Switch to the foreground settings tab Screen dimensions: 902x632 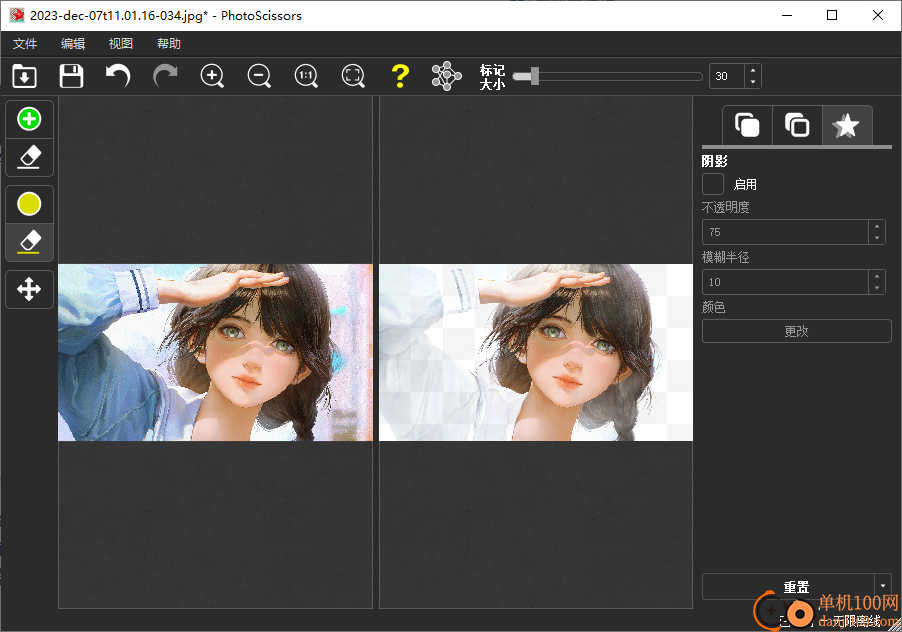(x=747, y=125)
